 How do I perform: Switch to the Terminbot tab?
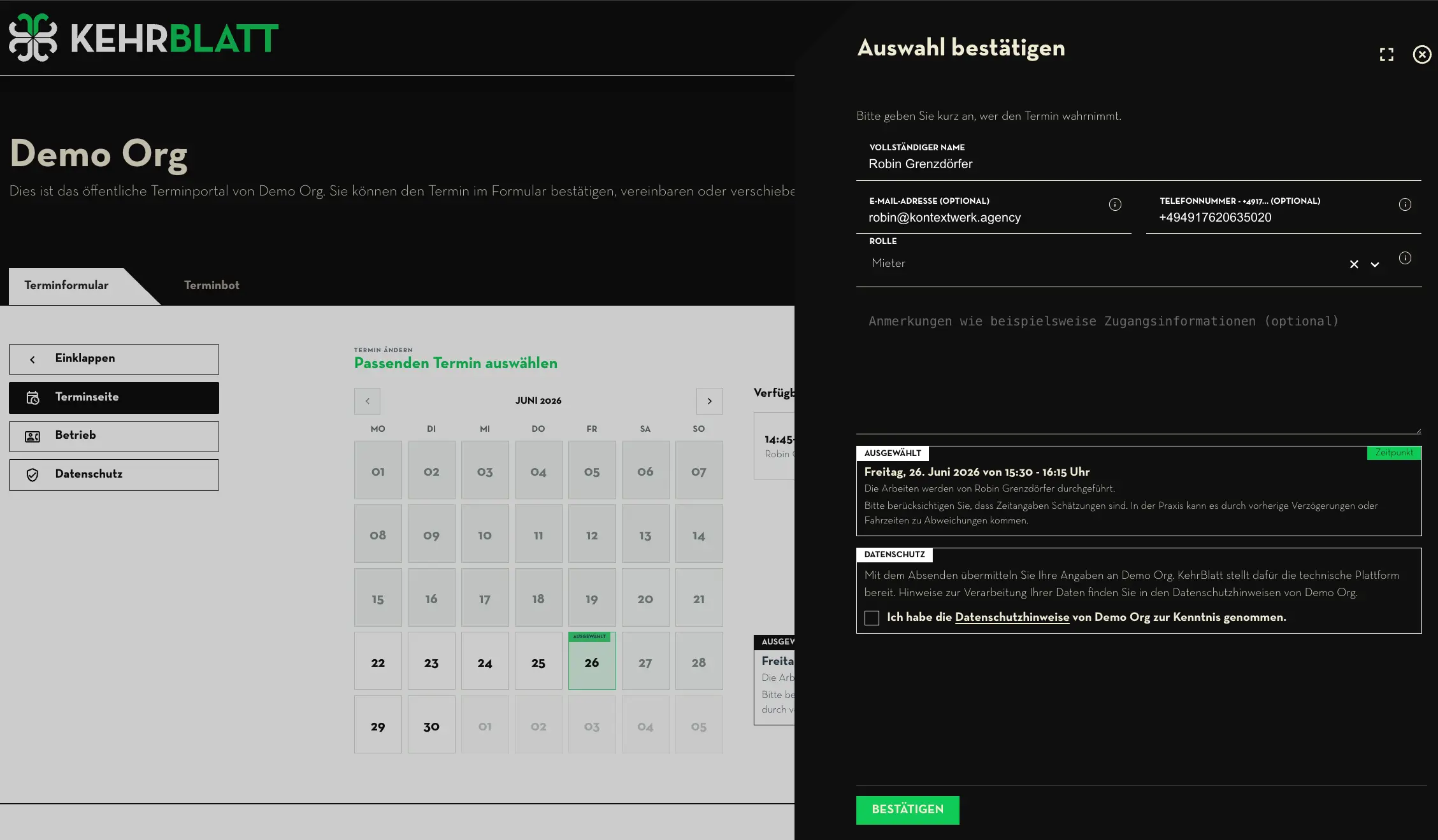pyautogui.click(x=212, y=286)
